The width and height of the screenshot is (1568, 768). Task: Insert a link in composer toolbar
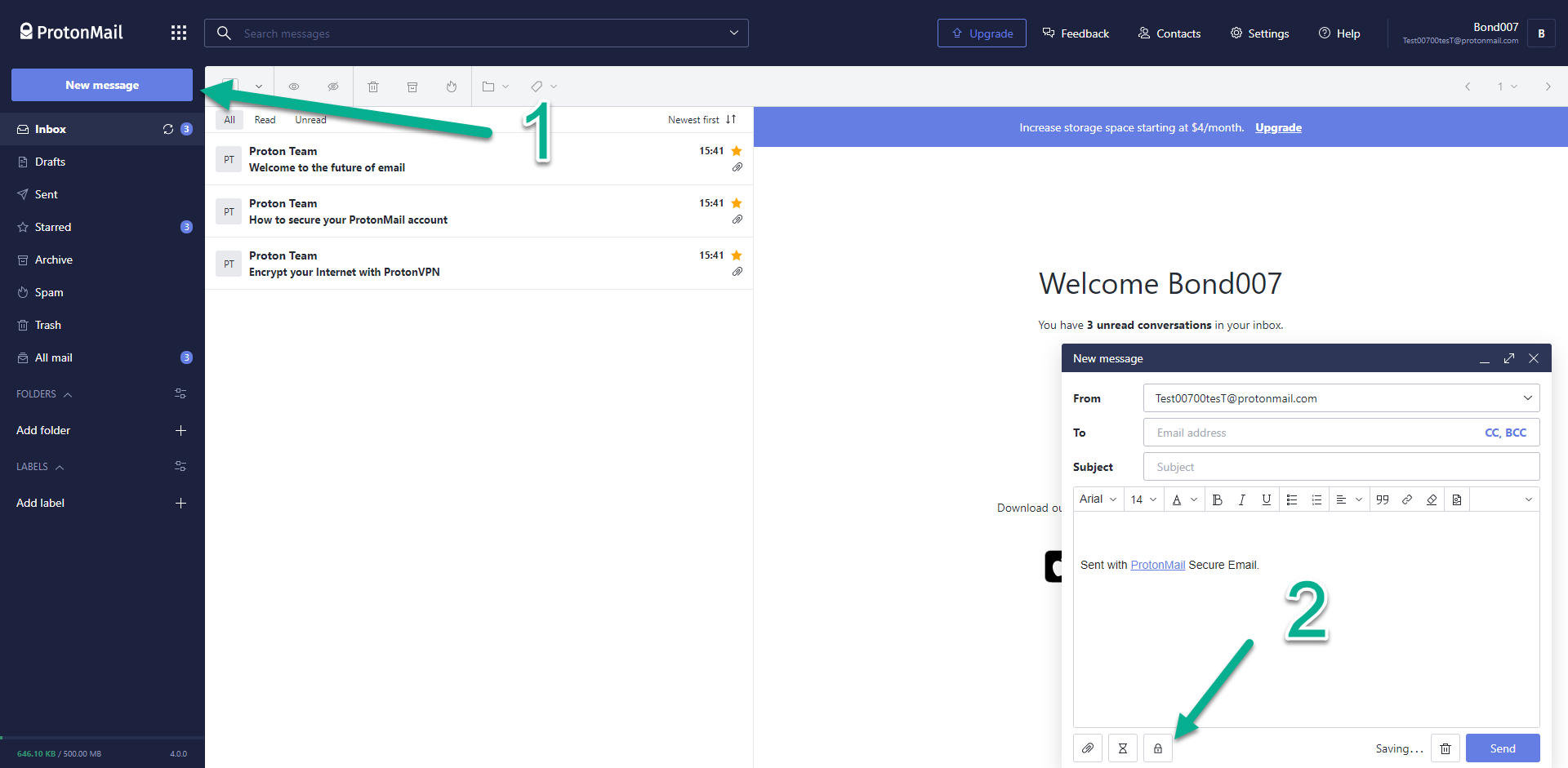click(1407, 499)
